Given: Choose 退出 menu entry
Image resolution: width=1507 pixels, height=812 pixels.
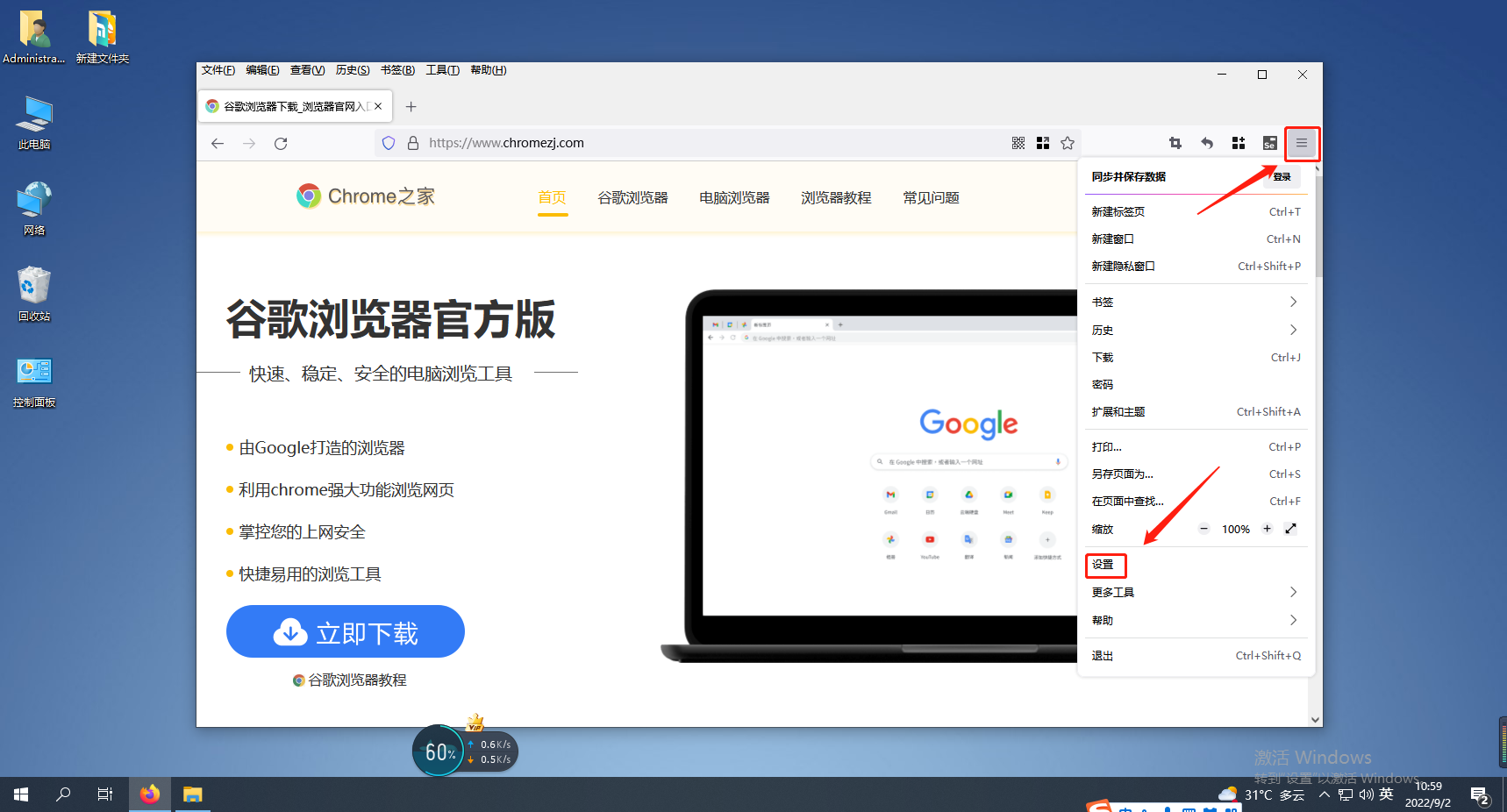Looking at the screenshot, I should click(1195, 655).
